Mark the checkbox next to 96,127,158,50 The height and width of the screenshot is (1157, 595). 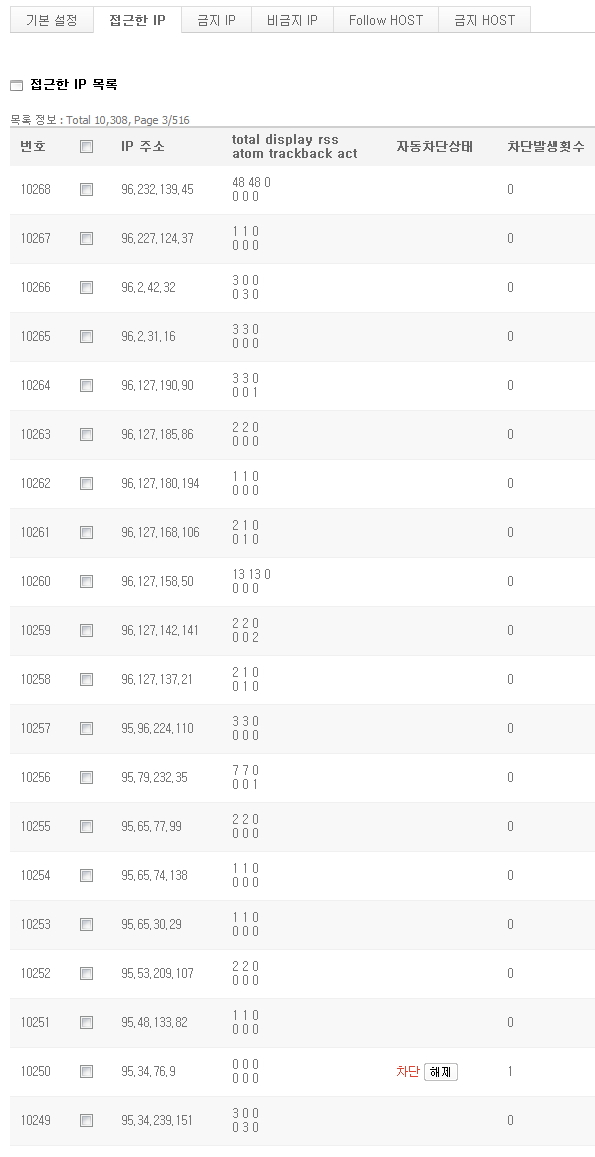click(86, 581)
